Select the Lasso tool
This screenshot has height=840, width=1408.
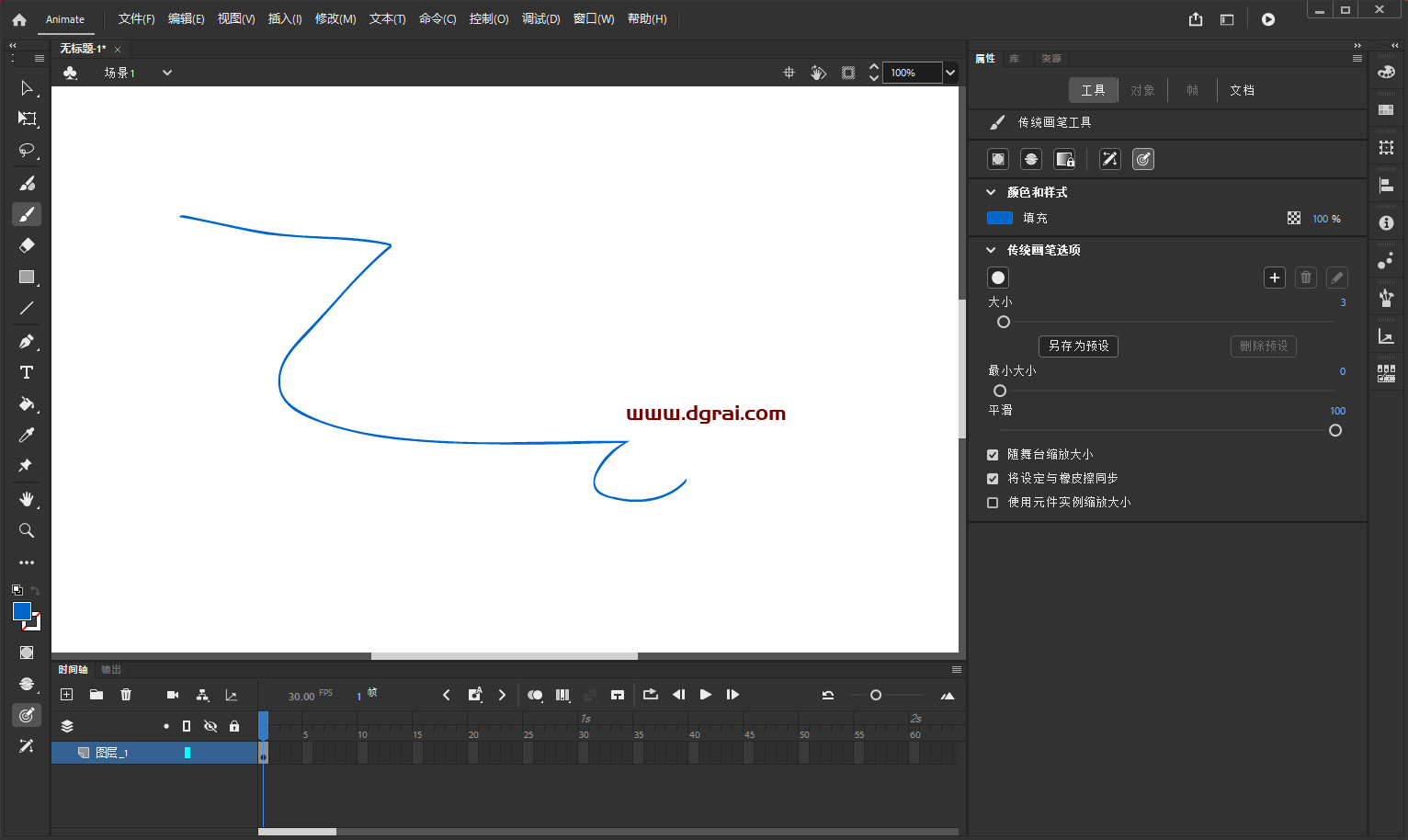27,150
